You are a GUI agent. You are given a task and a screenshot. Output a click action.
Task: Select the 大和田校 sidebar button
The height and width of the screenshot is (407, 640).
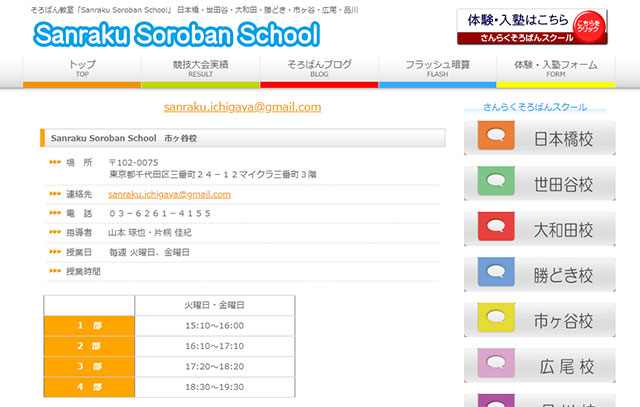pos(540,229)
